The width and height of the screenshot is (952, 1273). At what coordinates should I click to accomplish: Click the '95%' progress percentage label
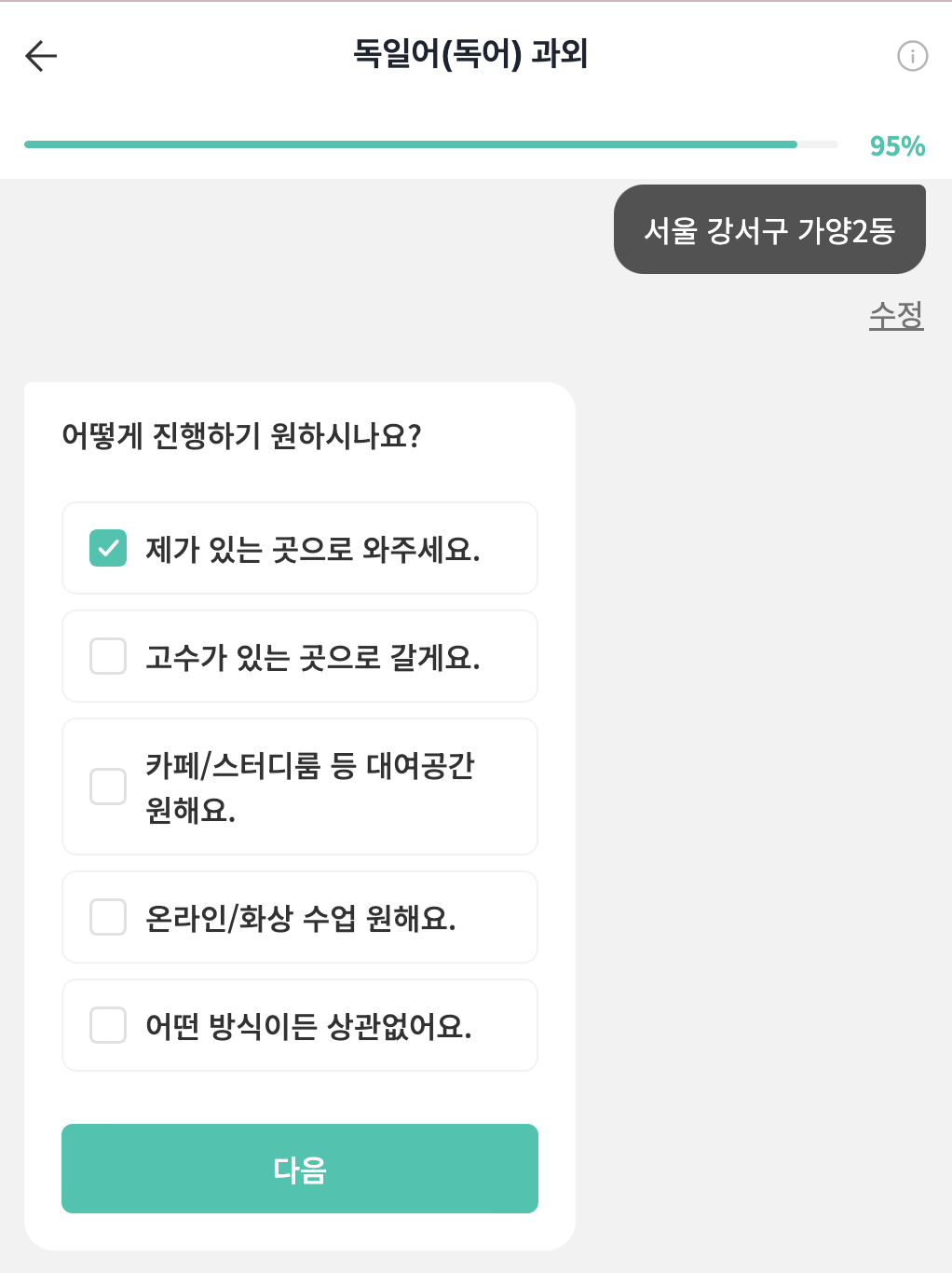(897, 146)
